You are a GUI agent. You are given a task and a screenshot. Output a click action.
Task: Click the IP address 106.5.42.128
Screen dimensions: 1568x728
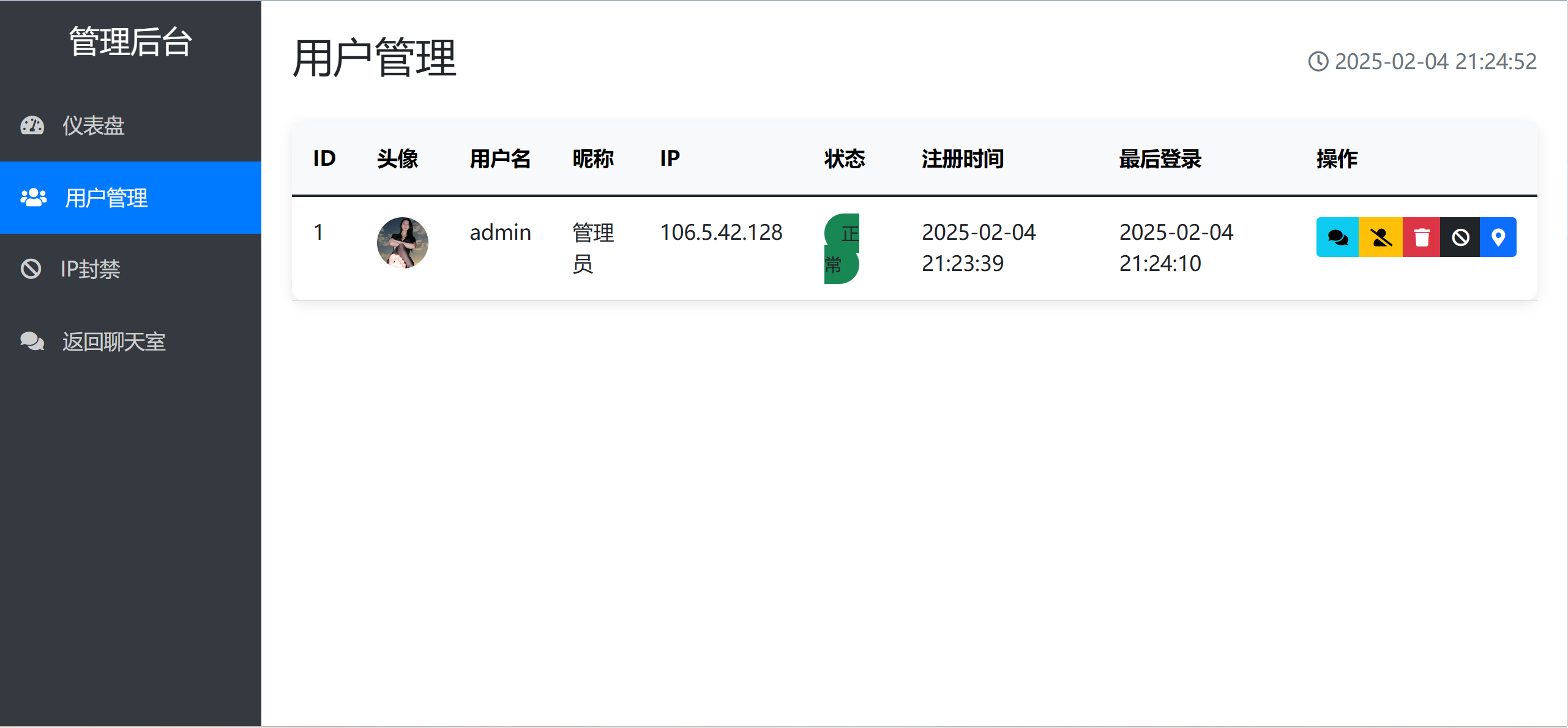click(x=721, y=232)
